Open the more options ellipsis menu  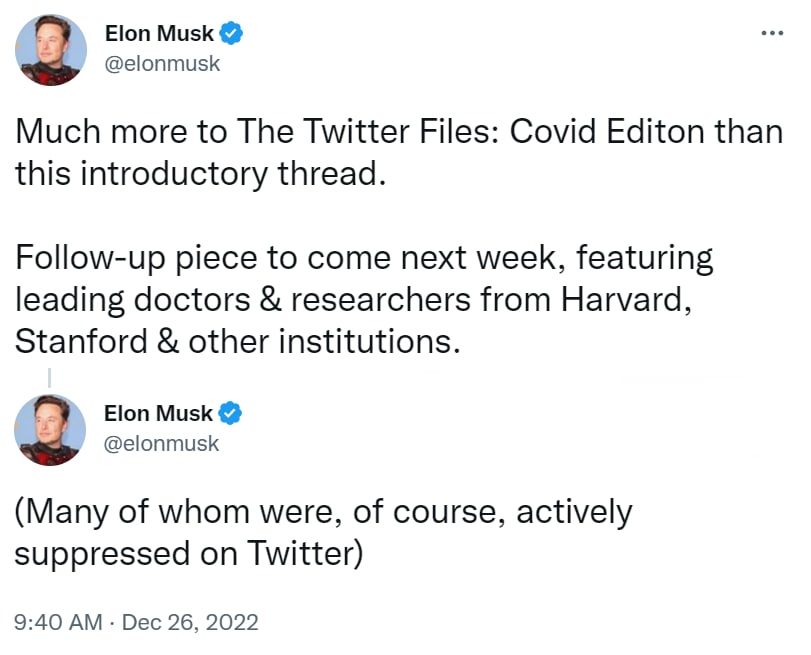coord(771,32)
